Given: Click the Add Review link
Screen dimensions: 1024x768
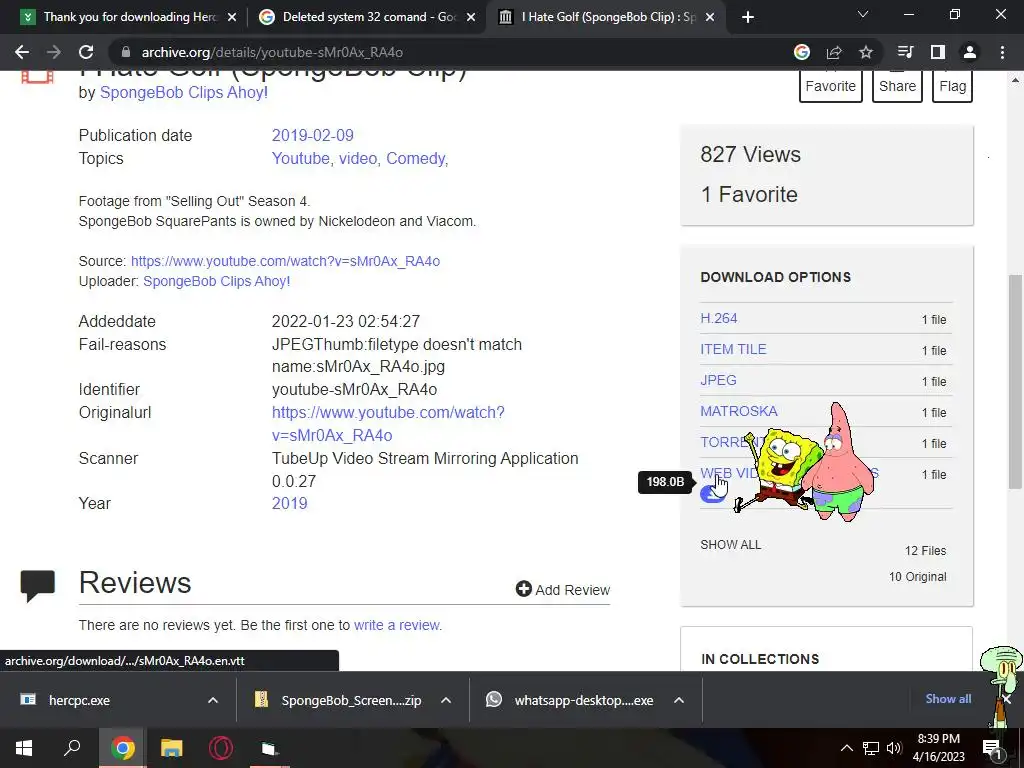Looking at the screenshot, I should pos(563,590).
